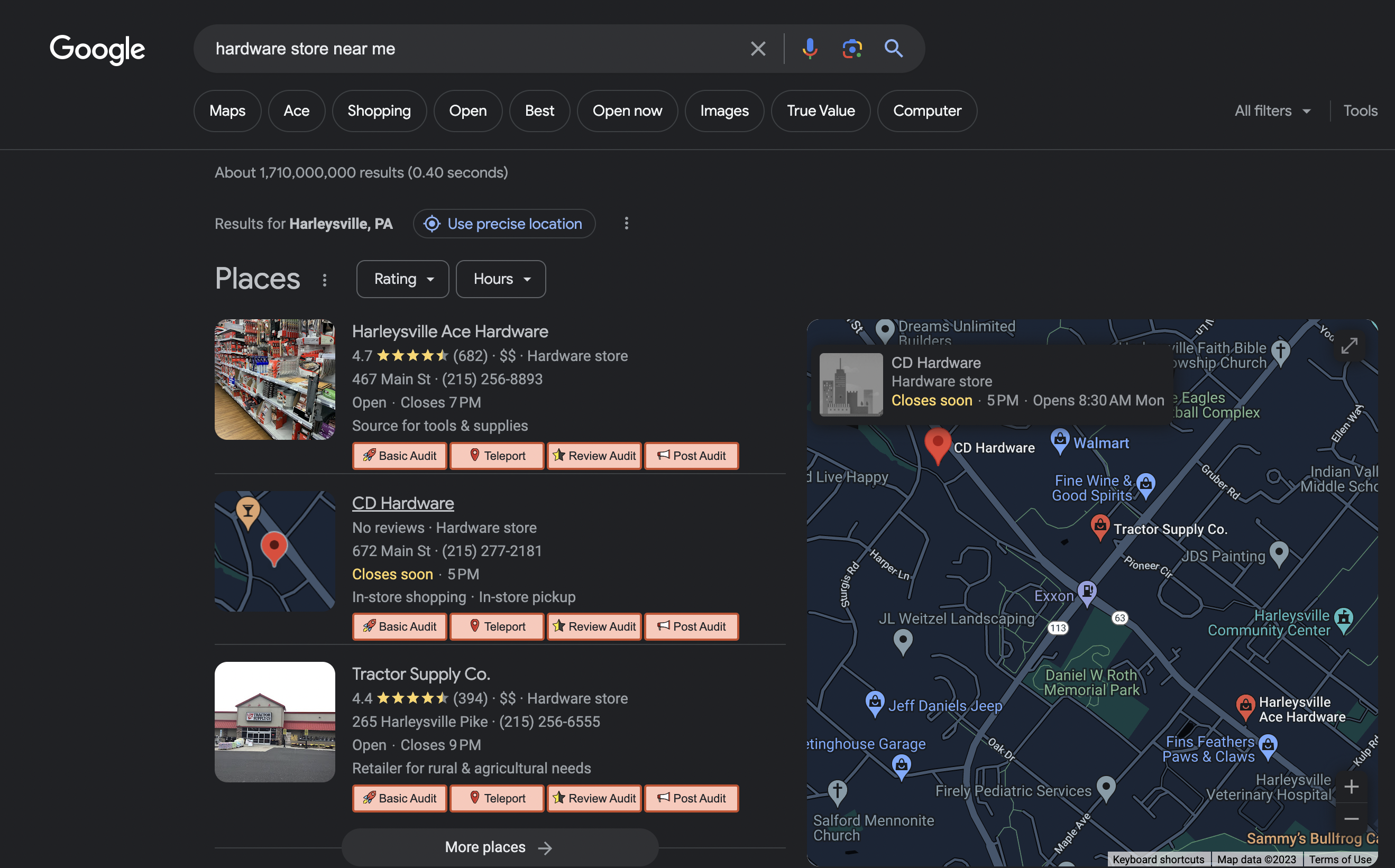Select the Ace filter chip
The height and width of the screenshot is (868, 1395).
click(x=296, y=111)
